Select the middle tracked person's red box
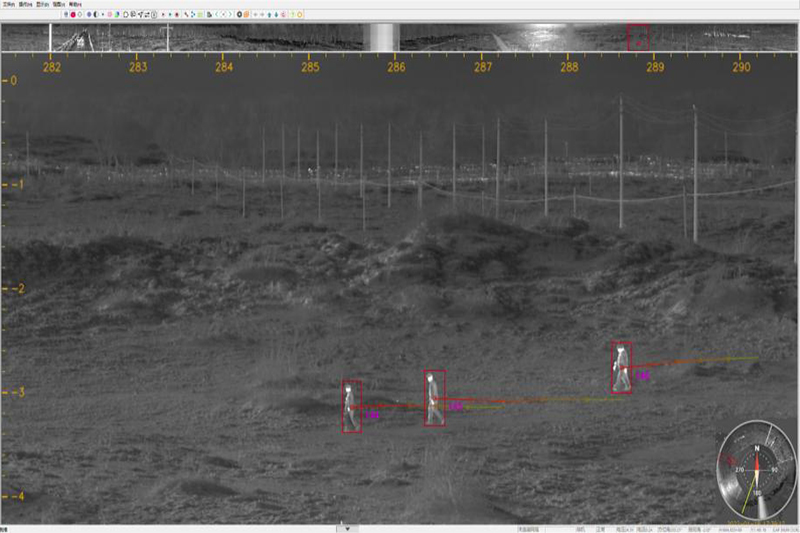 [434, 397]
